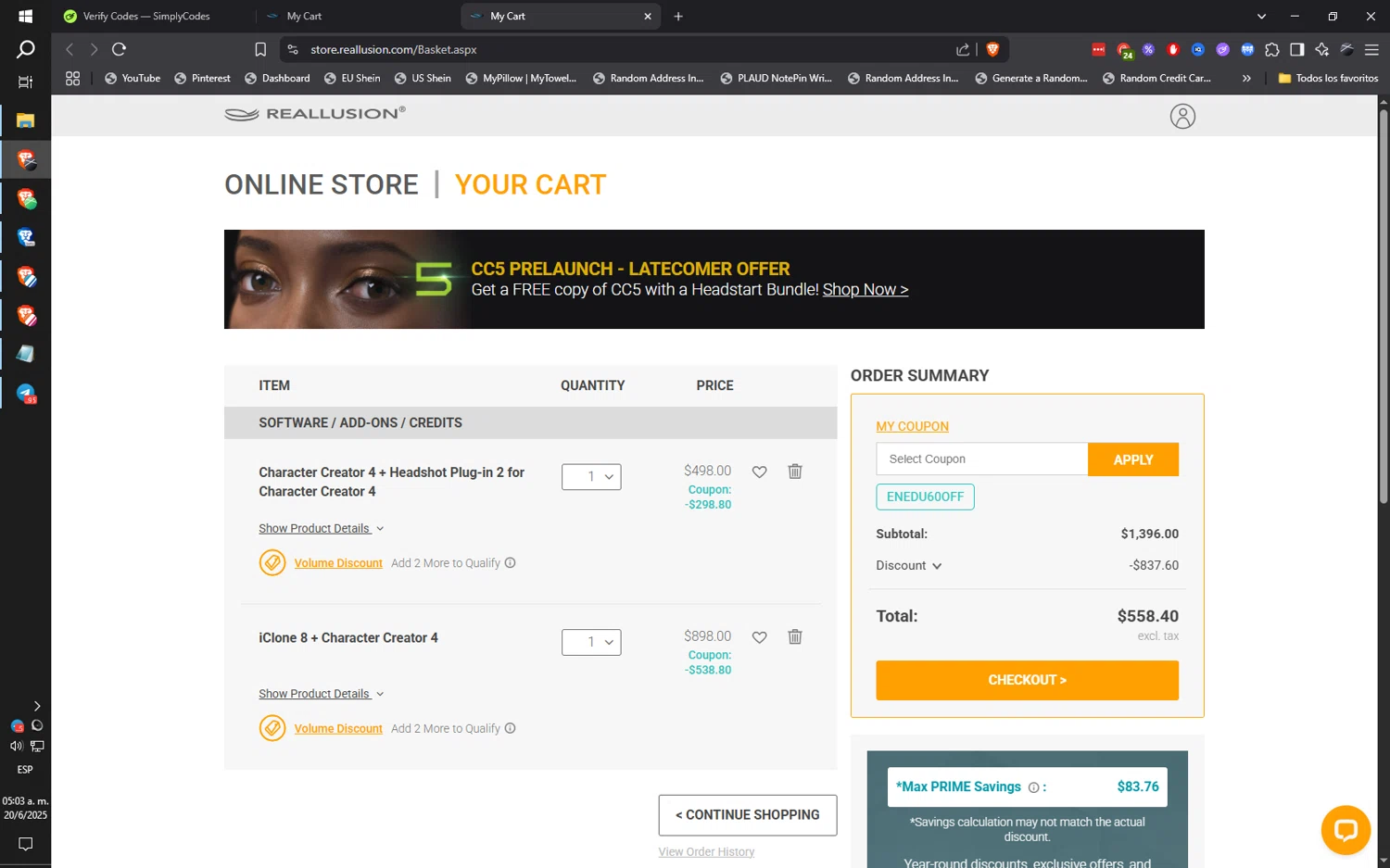Bookmark this page icon in address bar

click(260, 49)
